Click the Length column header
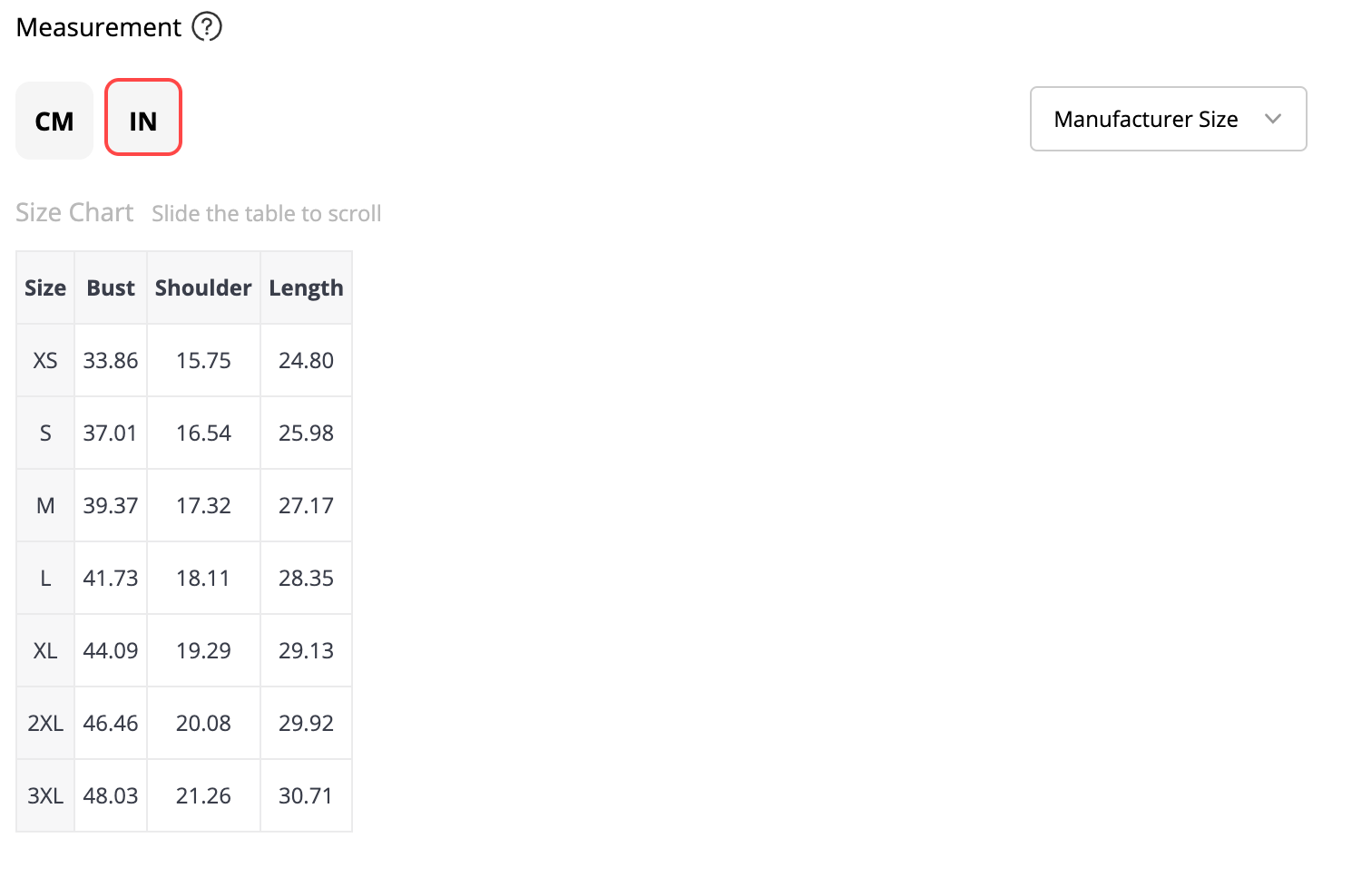1352x896 pixels. (306, 287)
